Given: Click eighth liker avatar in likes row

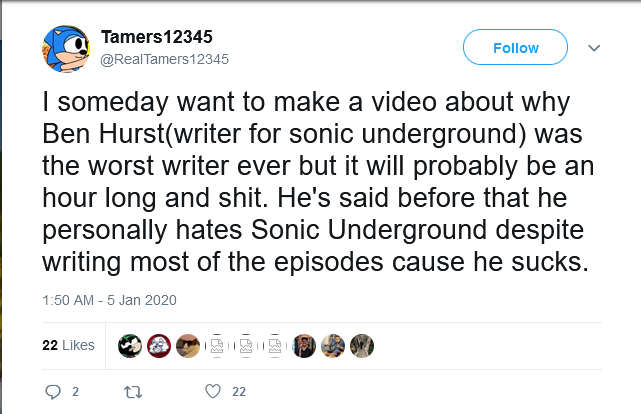Looking at the screenshot, I should click(x=334, y=345).
